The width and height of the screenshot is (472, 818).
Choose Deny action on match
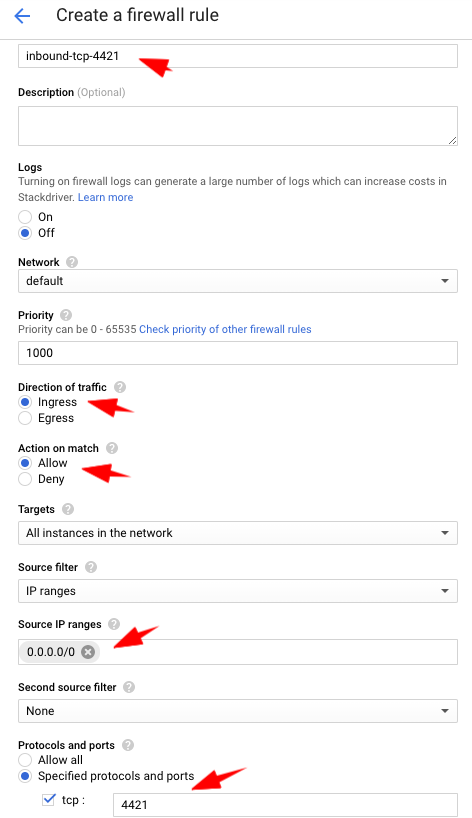pyautogui.click(x=25, y=479)
